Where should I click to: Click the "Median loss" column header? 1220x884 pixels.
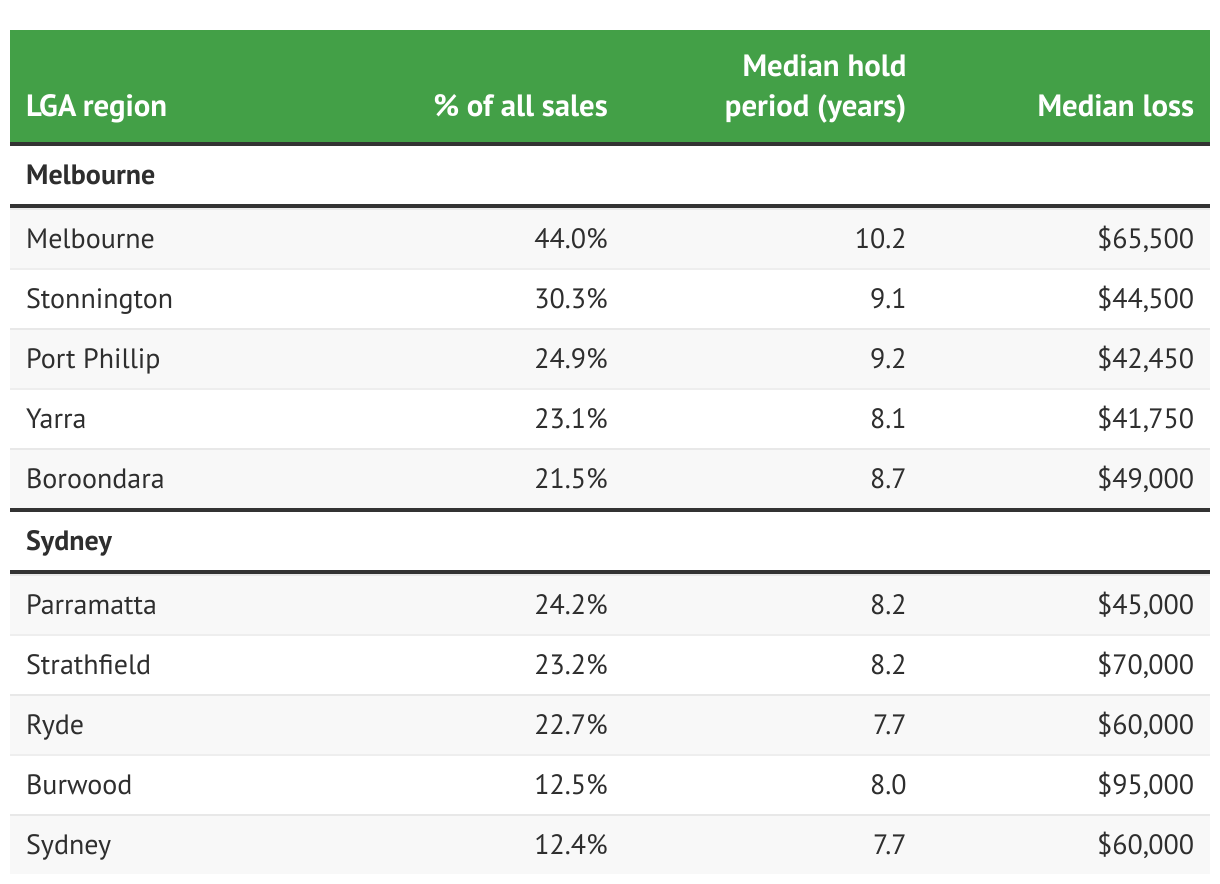point(1115,106)
